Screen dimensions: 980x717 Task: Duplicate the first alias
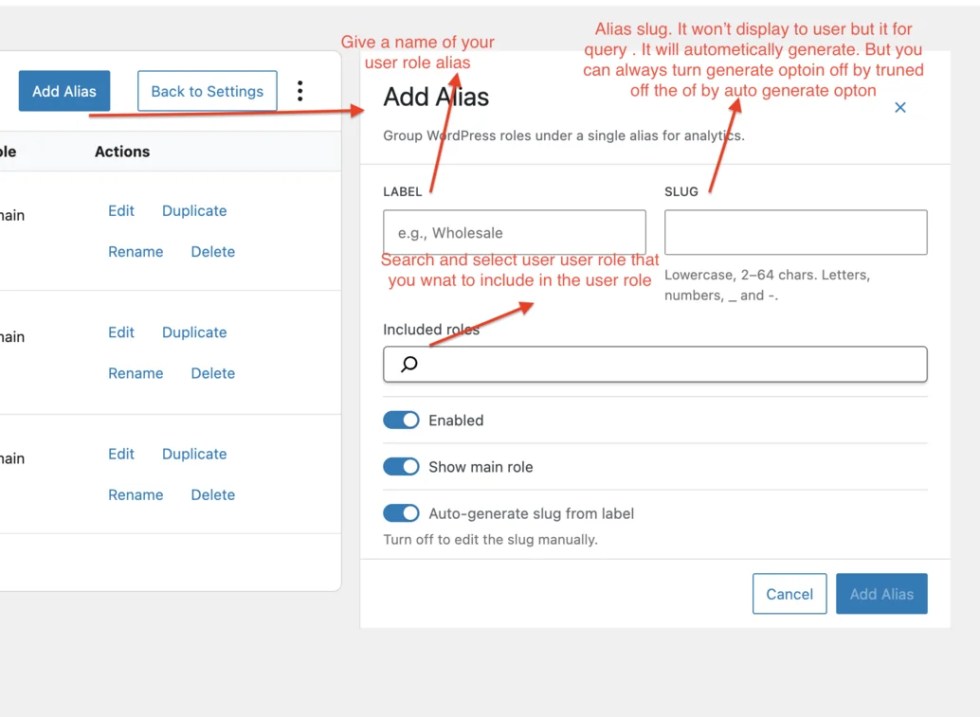193,211
